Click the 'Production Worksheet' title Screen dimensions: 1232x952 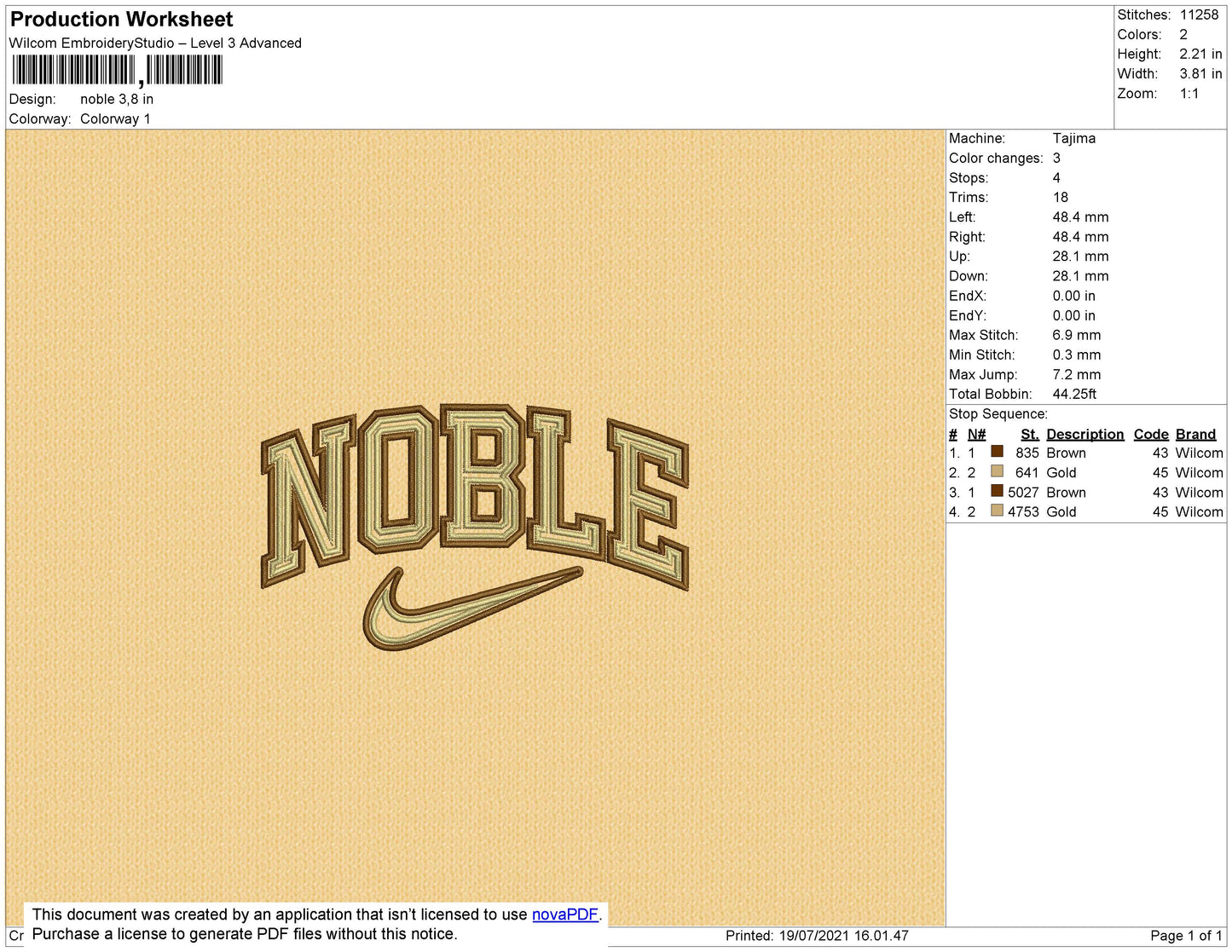[x=121, y=19]
